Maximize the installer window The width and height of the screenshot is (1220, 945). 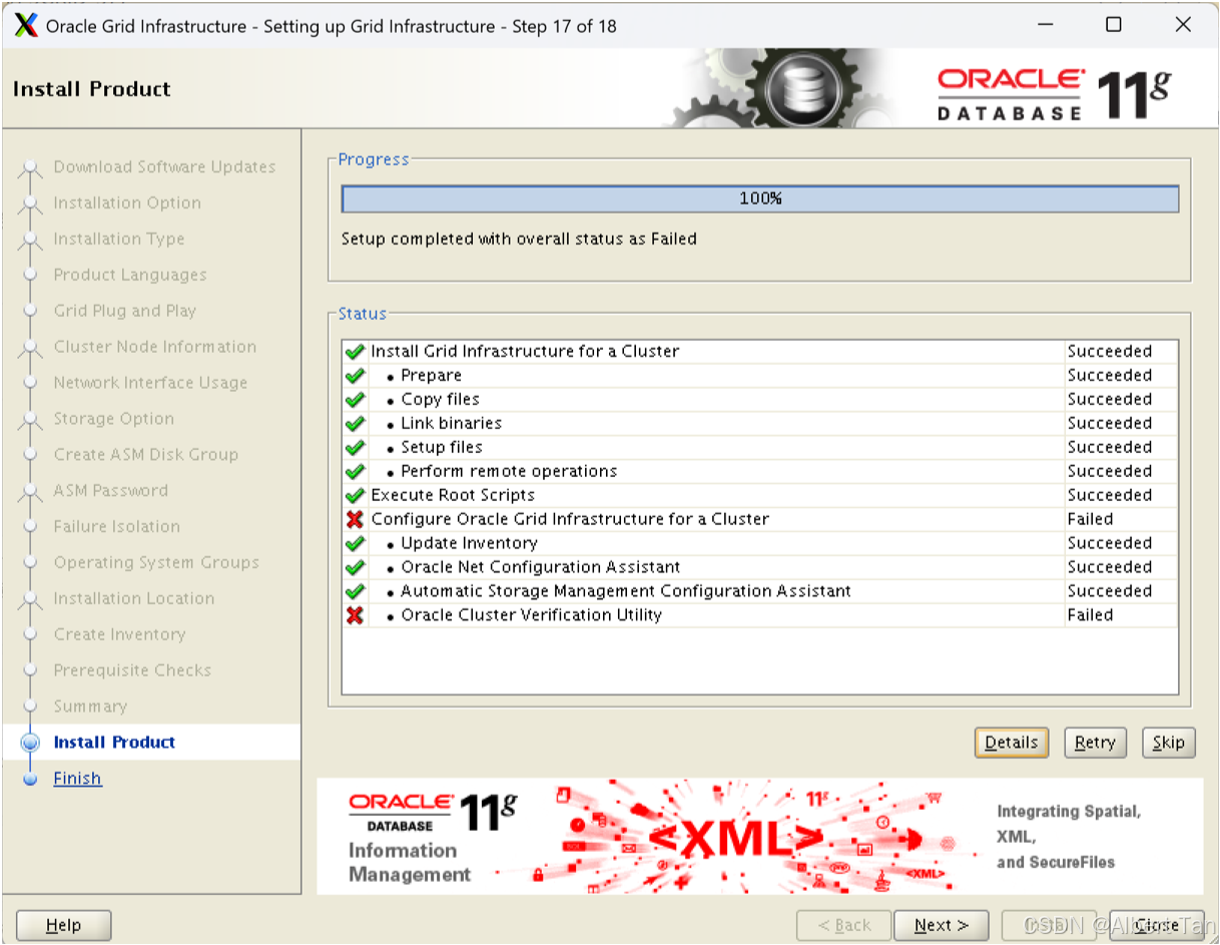pos(1113,25)
